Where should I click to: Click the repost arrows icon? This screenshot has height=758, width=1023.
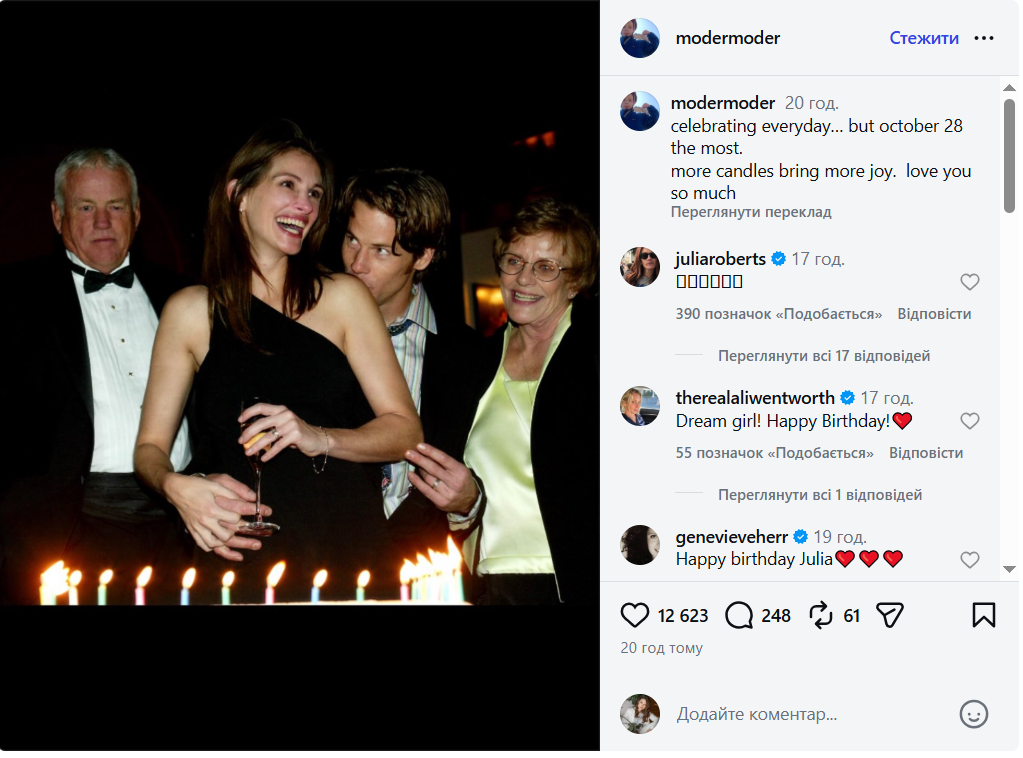click(820, 615)
